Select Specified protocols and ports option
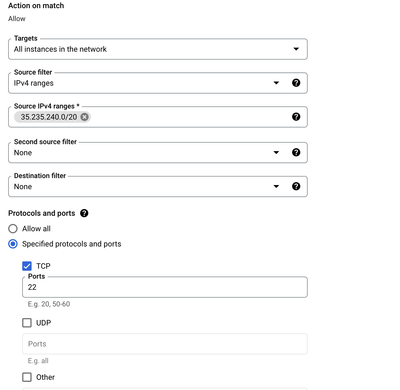The image size is (400, 390). (x=13, y=244)
